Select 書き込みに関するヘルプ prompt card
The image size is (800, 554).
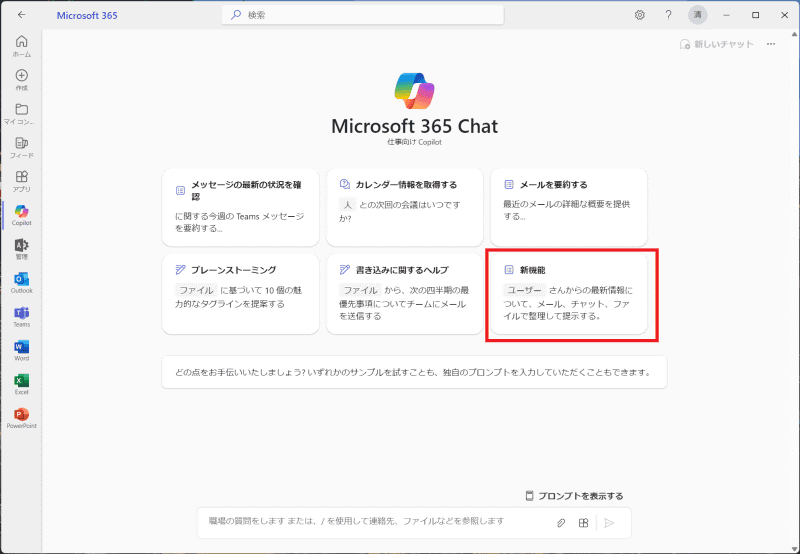click(x=405, y=294)
